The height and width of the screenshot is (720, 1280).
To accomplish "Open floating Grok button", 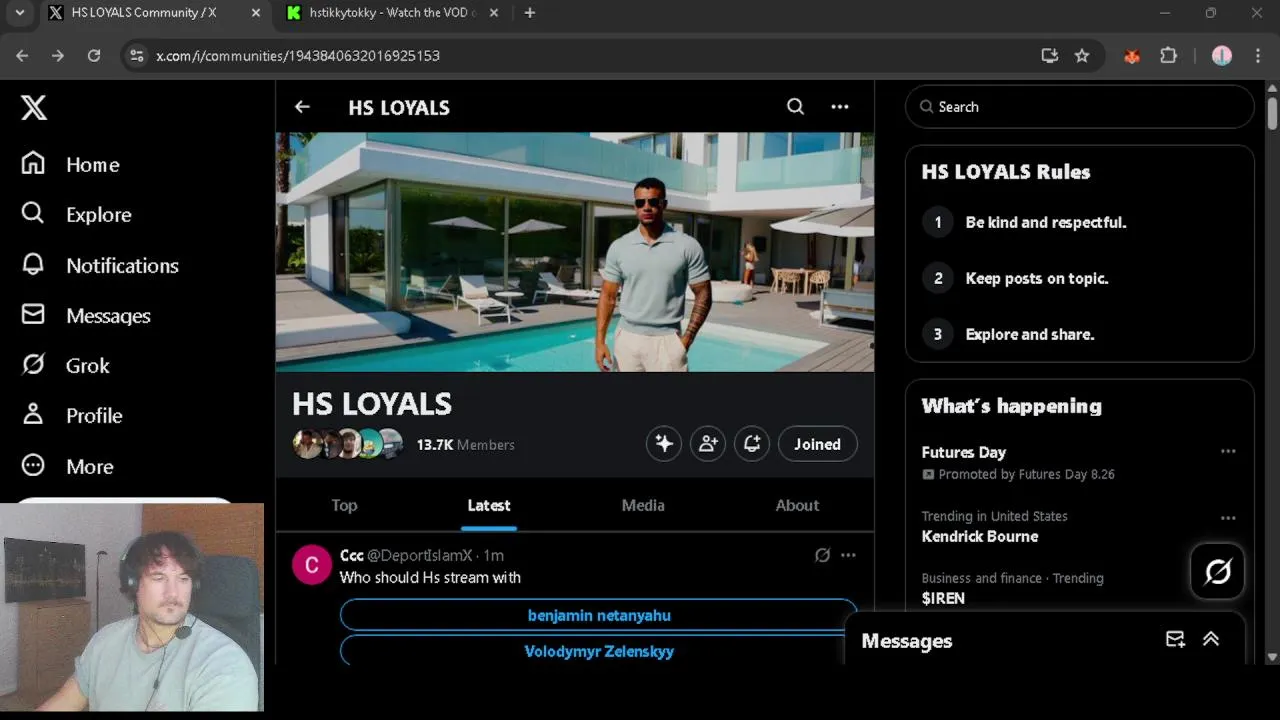I will tap(1217, 571).
